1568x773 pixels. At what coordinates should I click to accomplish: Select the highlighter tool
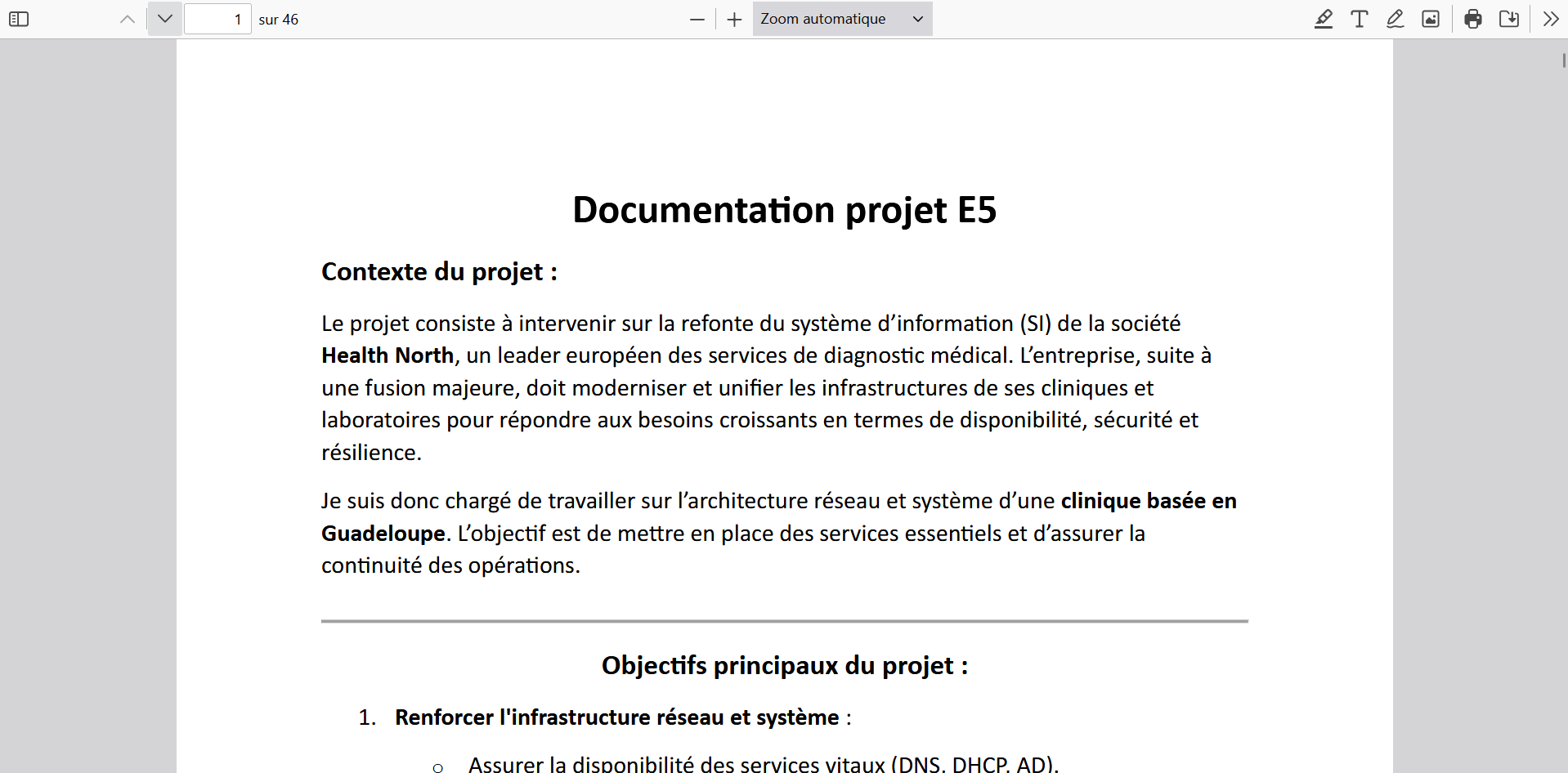click(x=1324, y=19)
